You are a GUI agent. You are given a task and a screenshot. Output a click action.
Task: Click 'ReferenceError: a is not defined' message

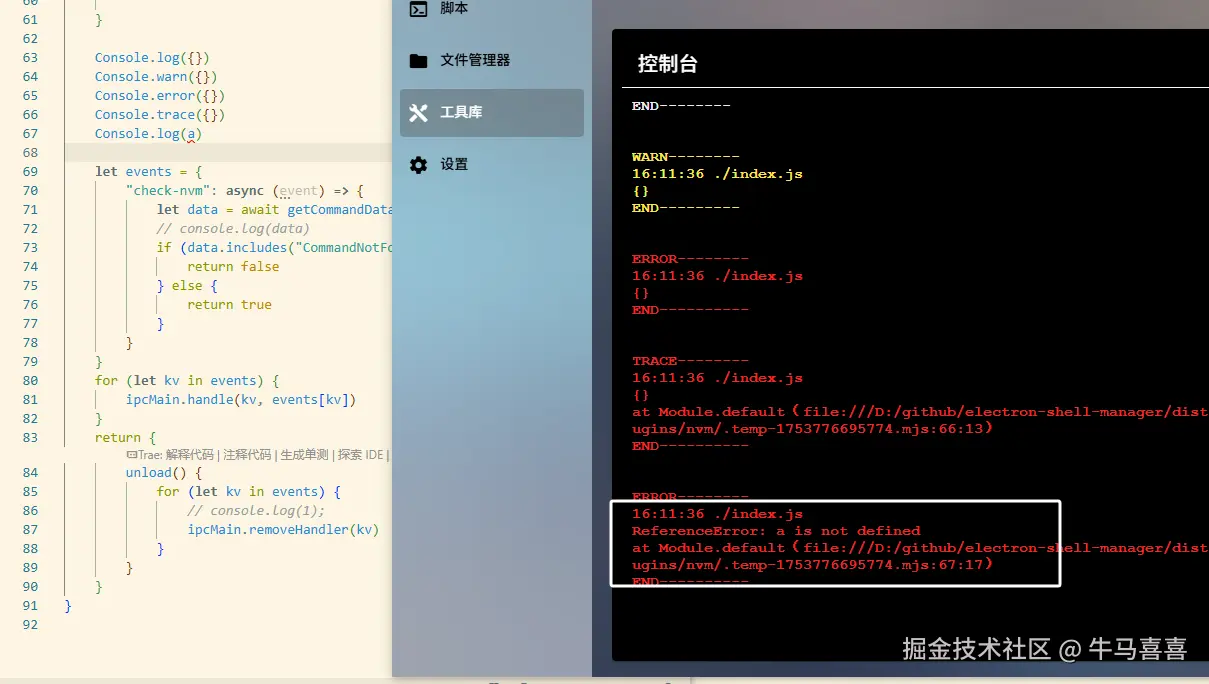click(776, 531)
